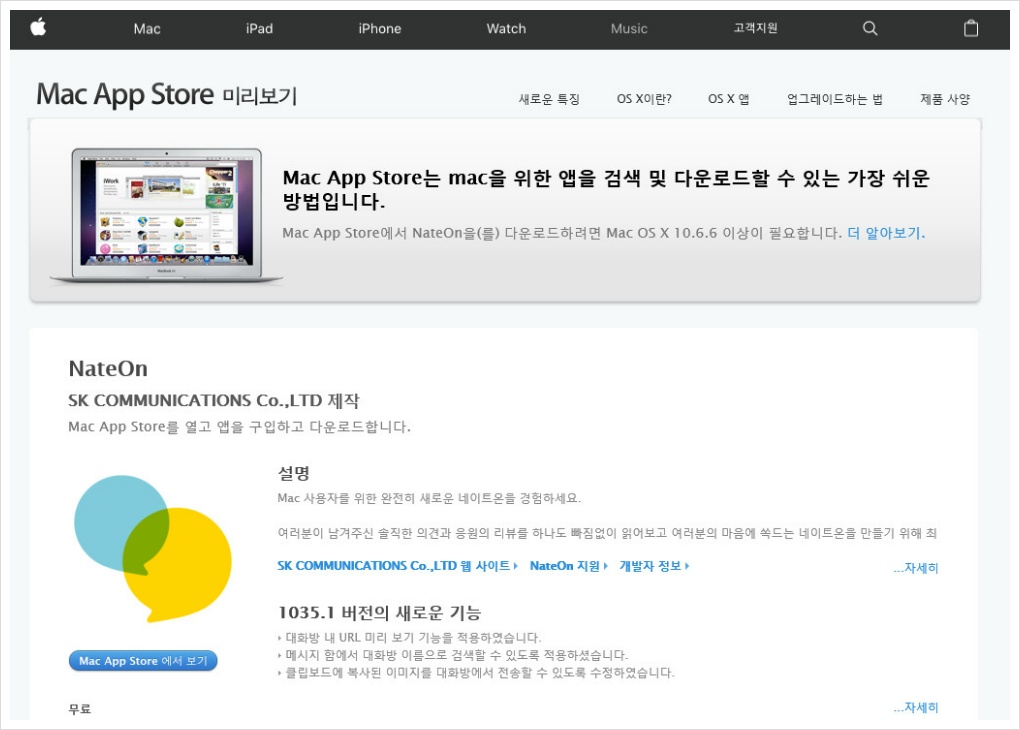The width and height of the screenshot is (1020, 730).
Task: Go to the 새로운 특징 tab
Action: point(549,99)
